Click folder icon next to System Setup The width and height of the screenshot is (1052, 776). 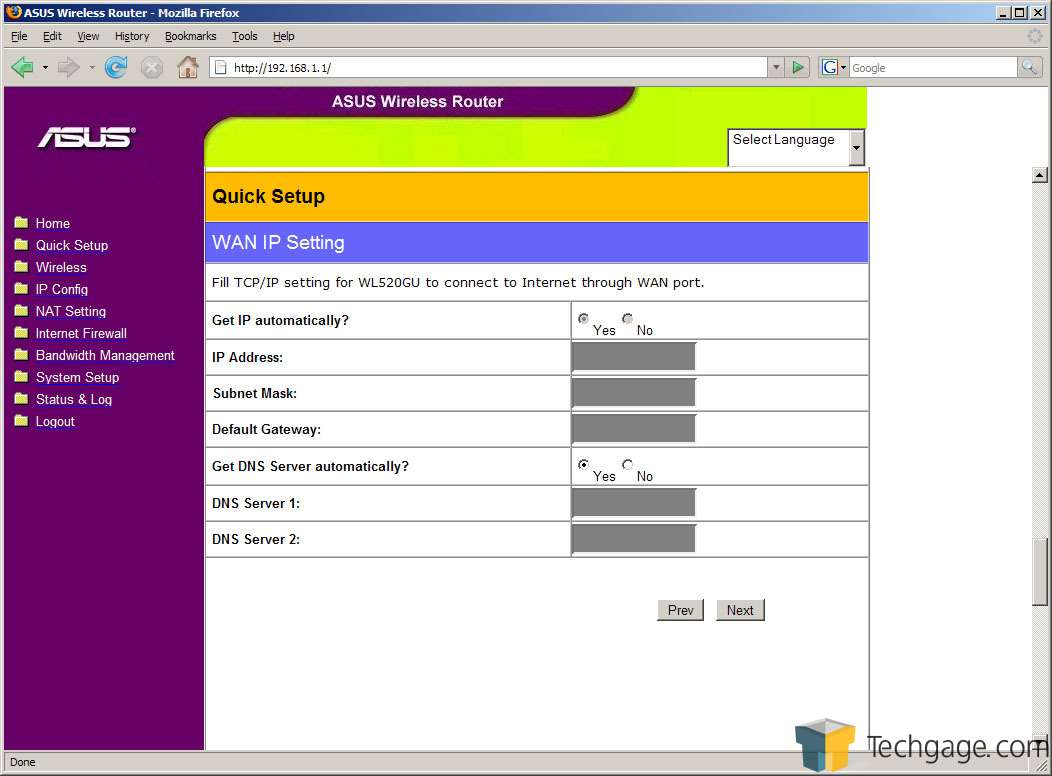pos(21,377)
